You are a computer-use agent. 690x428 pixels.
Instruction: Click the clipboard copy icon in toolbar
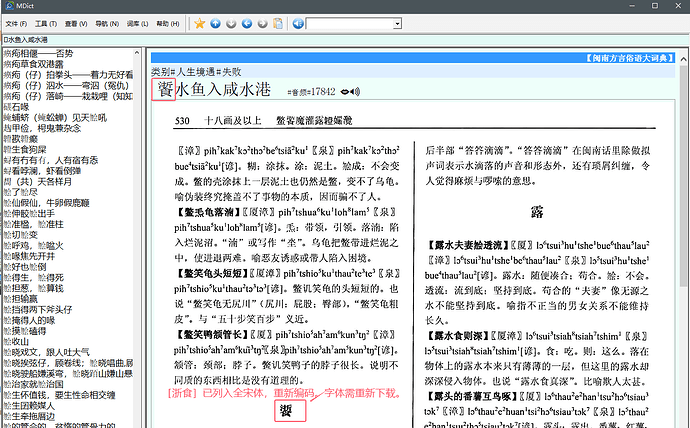click(278, 23)
